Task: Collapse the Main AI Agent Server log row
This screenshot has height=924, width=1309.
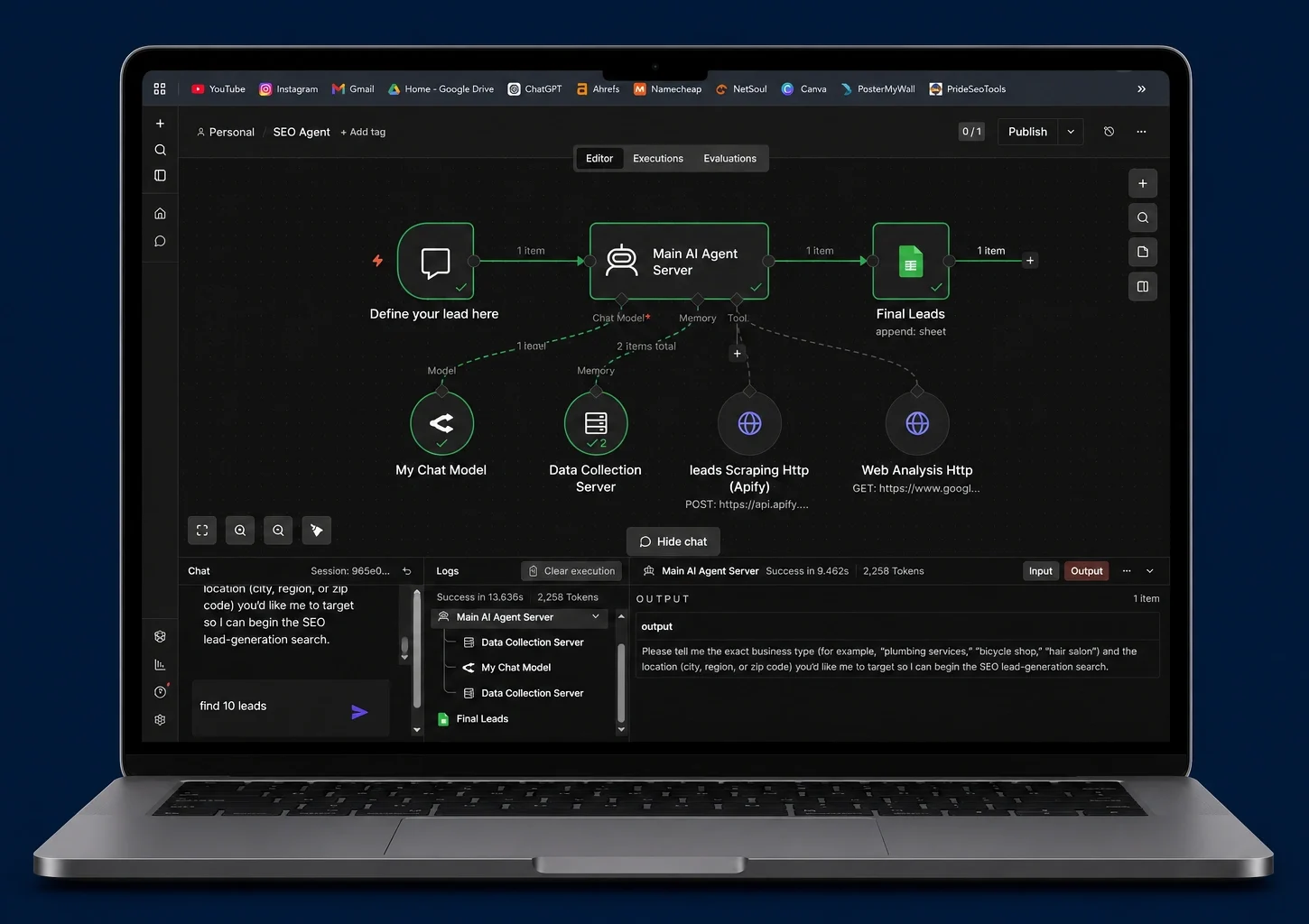Action: tap(595, 617)
